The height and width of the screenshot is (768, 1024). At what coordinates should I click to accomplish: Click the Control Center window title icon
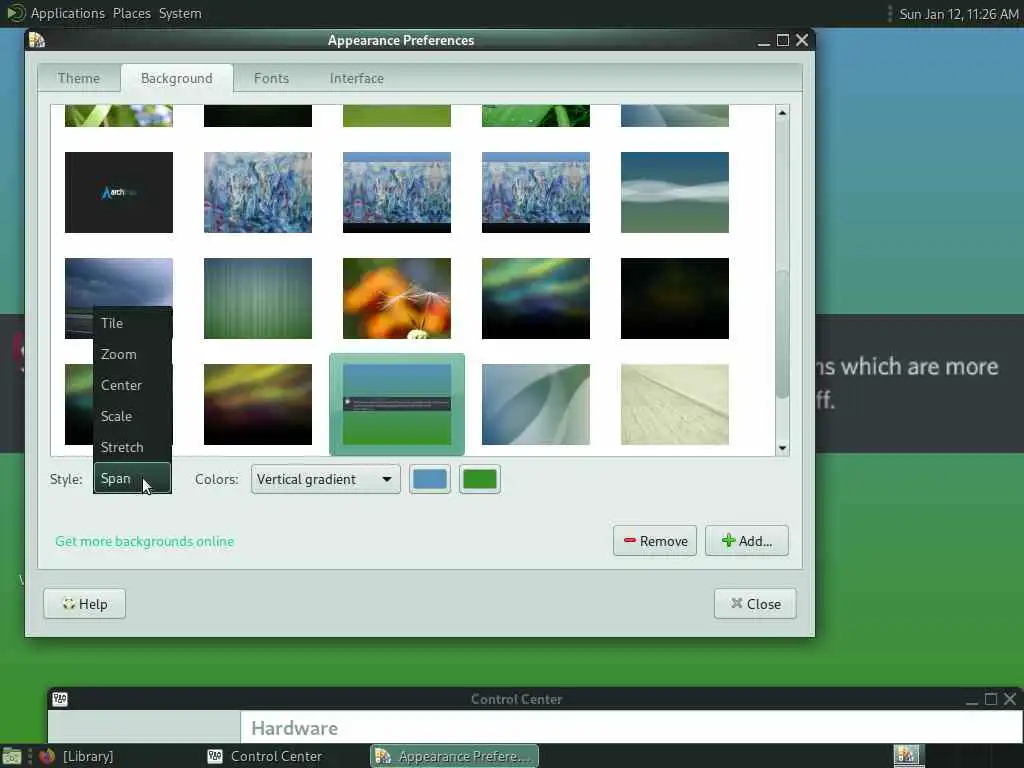tap(60, 699)
